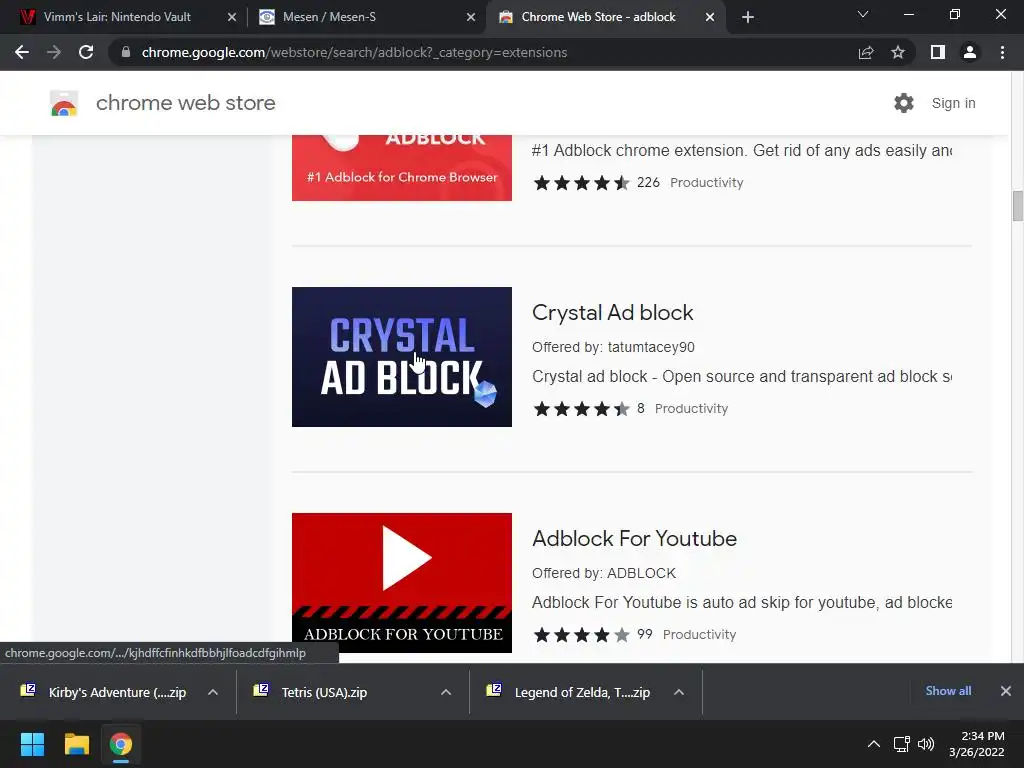
Task: Select the Chrome Web Store - adblock tab
Action: tap(598, 17)
